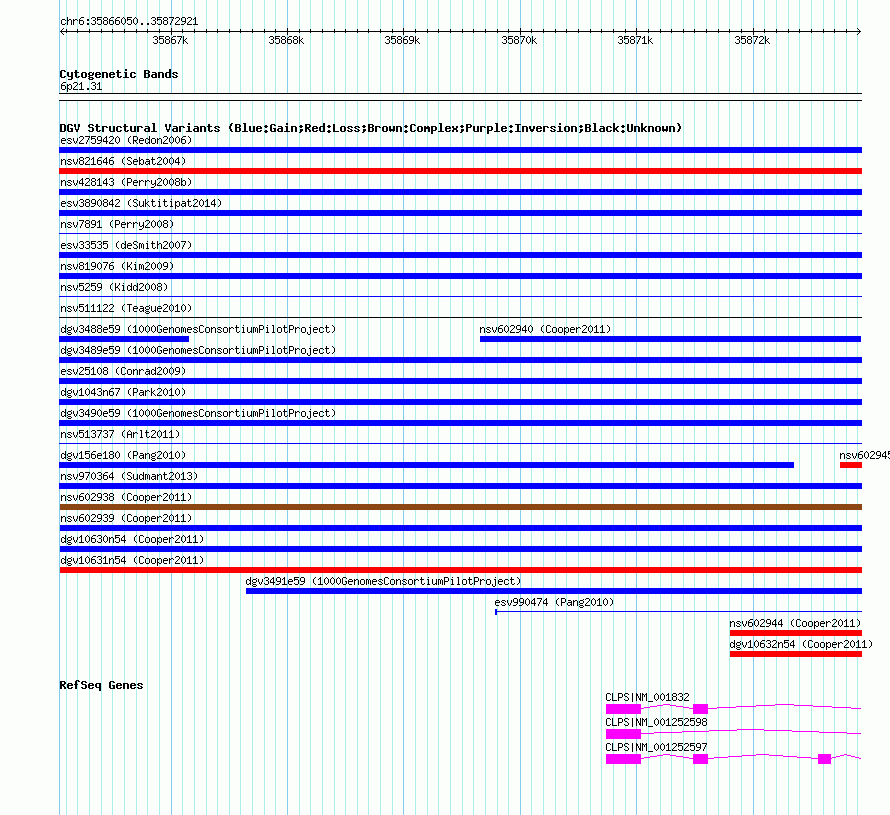This screenshot has height=815, width=890.
Task: Open esv33535 (deSmith2007) variant label
Action: coord(126,245)
